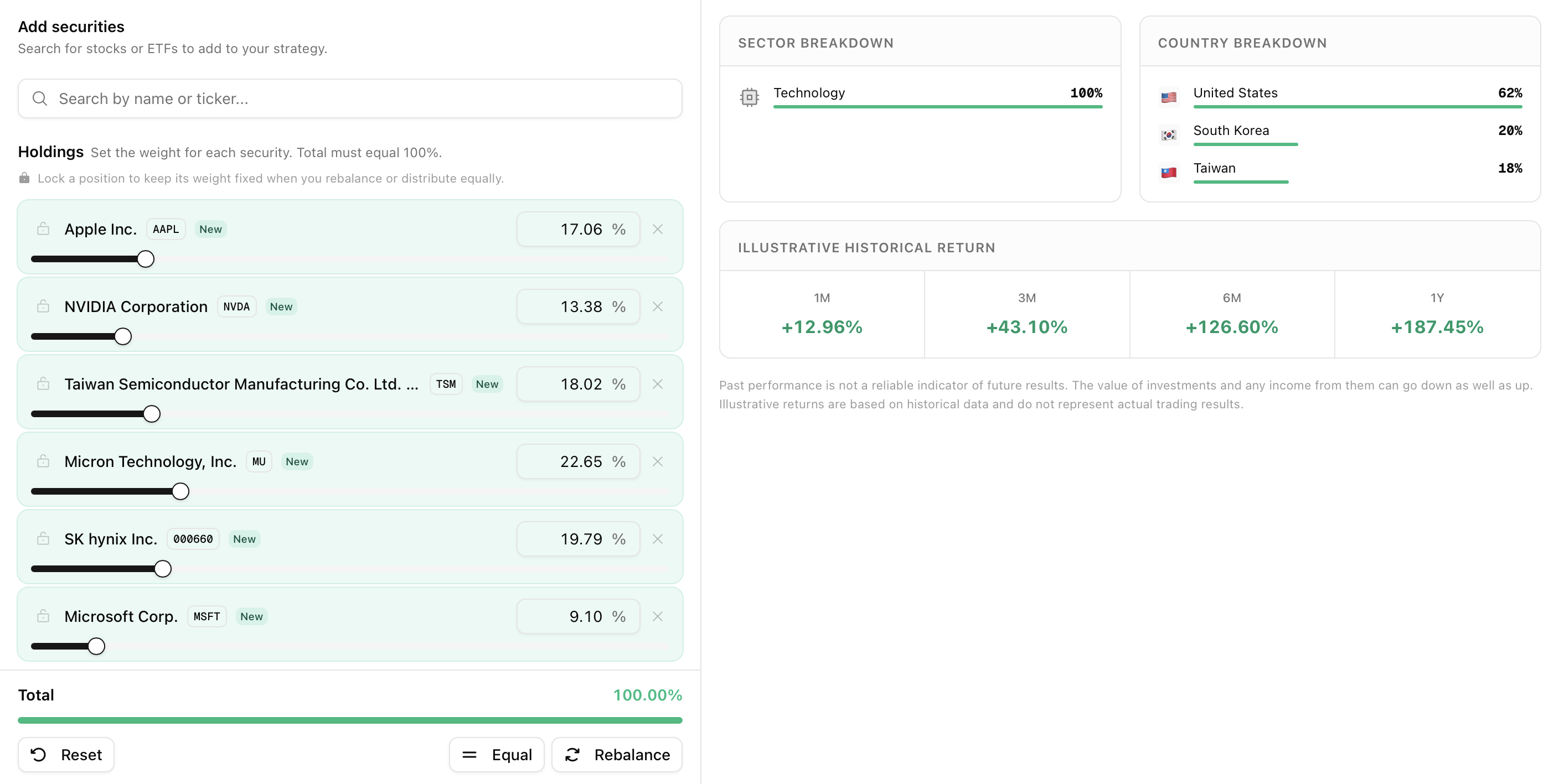Remove NVIDIA Corporation from holdings

point(658,307)
